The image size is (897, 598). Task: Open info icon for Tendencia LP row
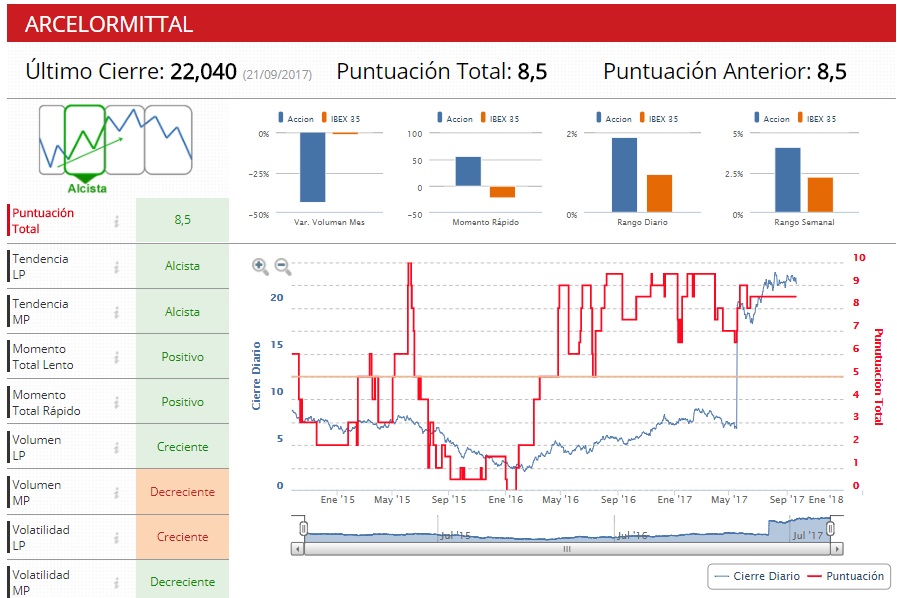click(x=117, y=267)
